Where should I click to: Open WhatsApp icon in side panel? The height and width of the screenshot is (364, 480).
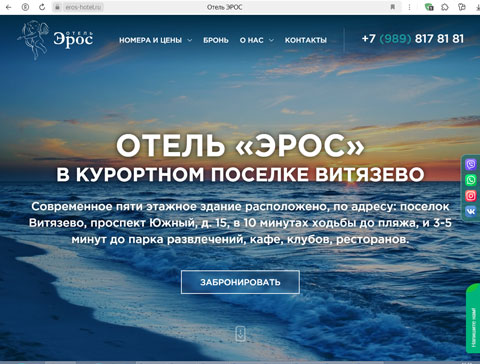pyautogui.click(x=471, y=180)
